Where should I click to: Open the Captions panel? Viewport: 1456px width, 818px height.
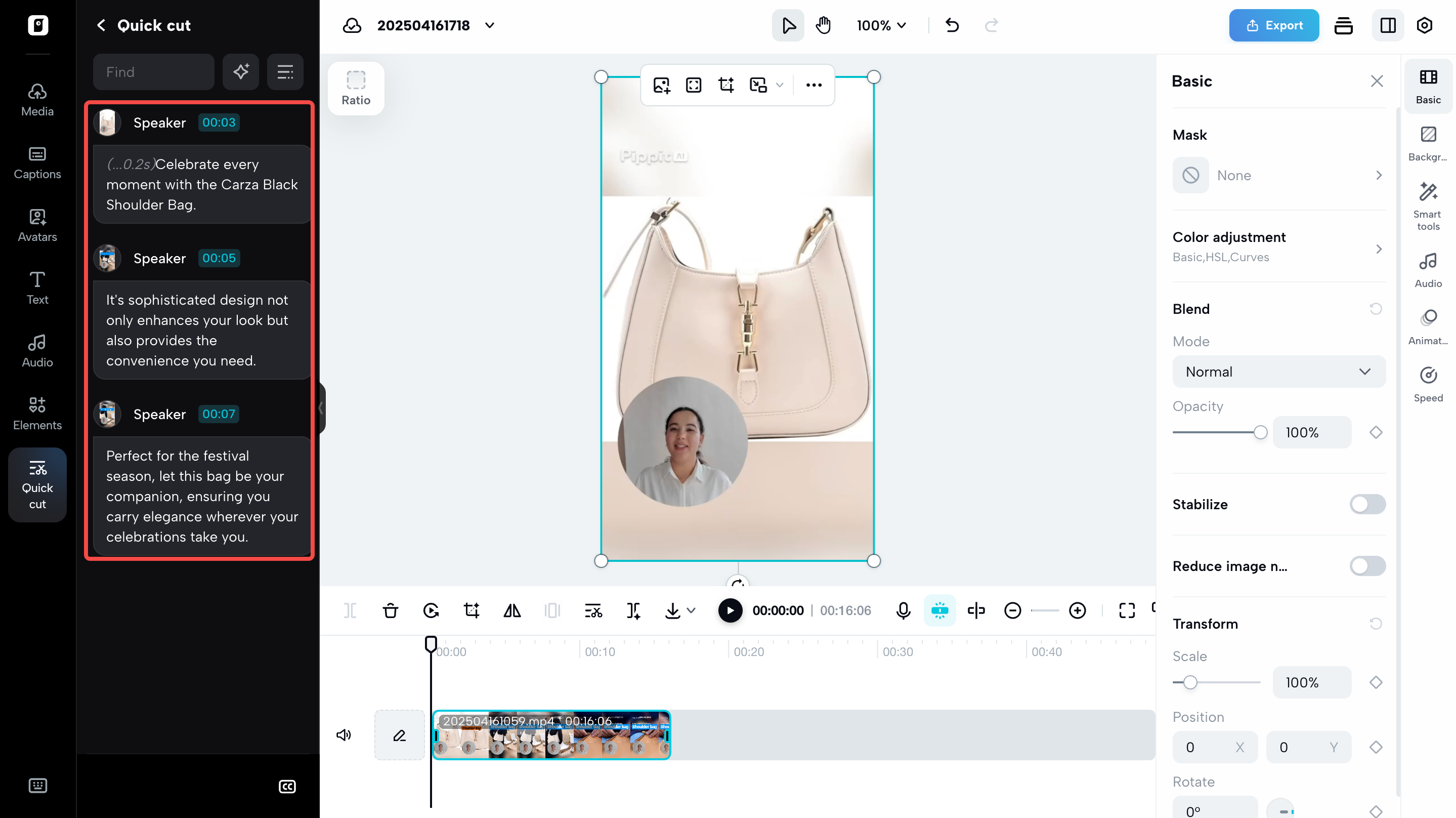(x=37, y=163)
